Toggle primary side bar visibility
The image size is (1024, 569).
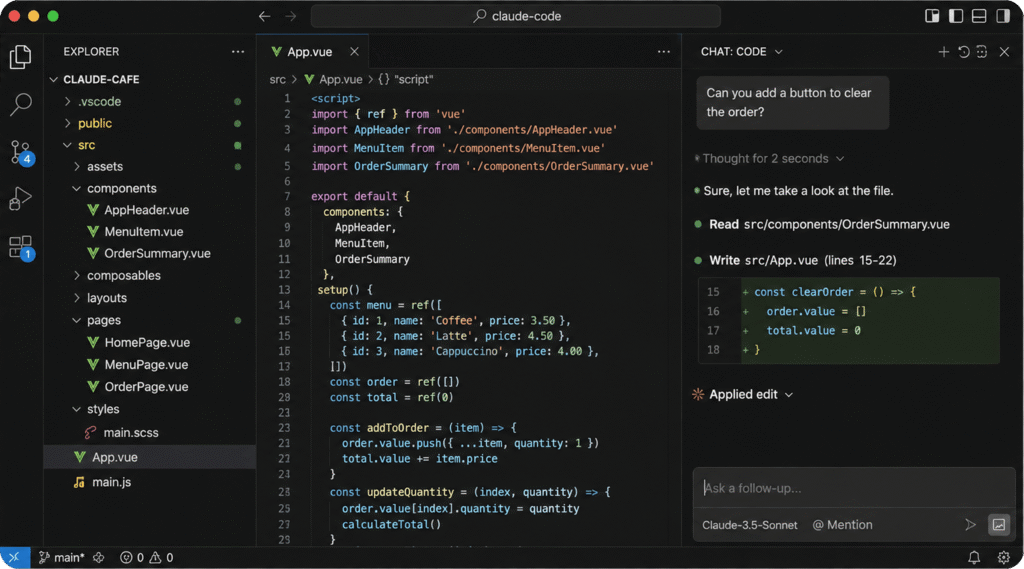coord(955,16)
